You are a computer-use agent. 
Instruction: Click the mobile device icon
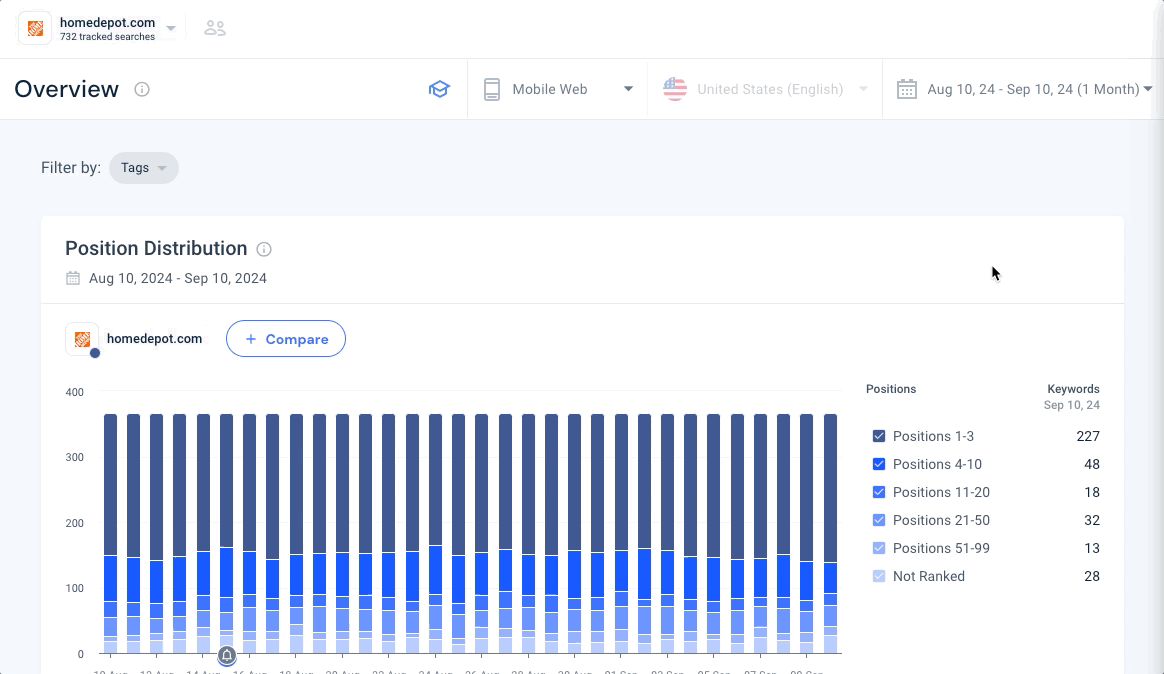click(x=491, y=89)
